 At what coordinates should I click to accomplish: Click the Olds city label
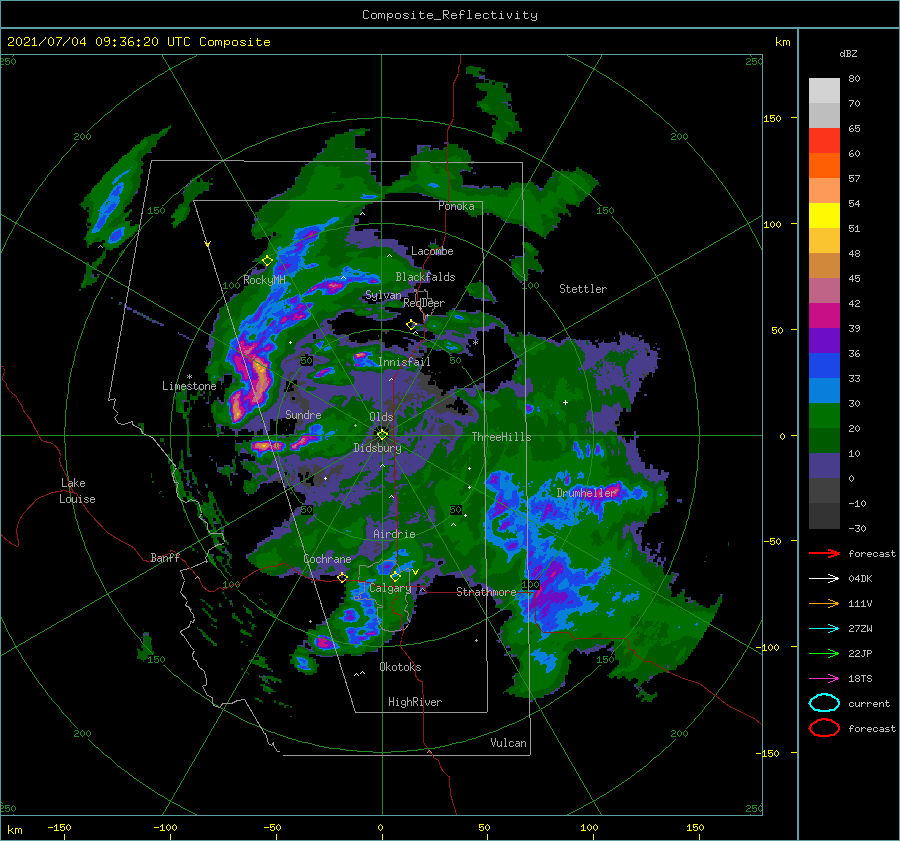tap(381, 417)
